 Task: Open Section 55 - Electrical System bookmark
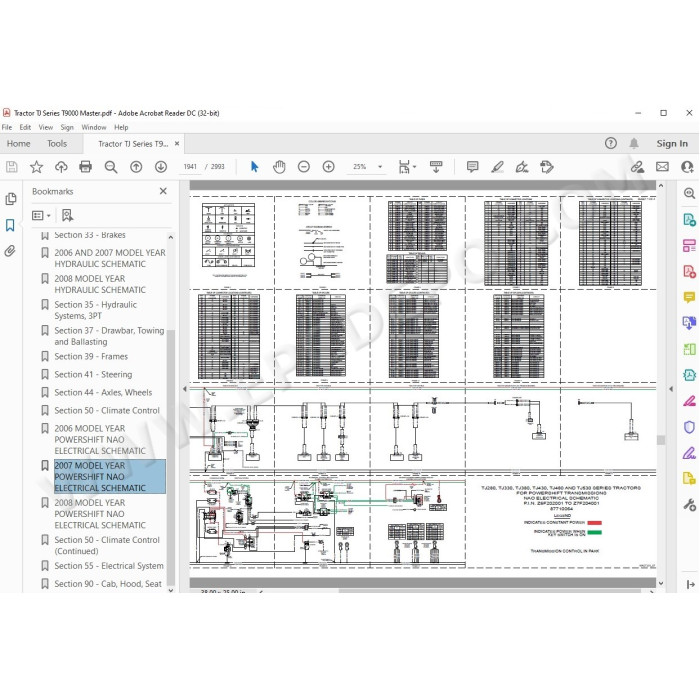[x=109, y=566]
